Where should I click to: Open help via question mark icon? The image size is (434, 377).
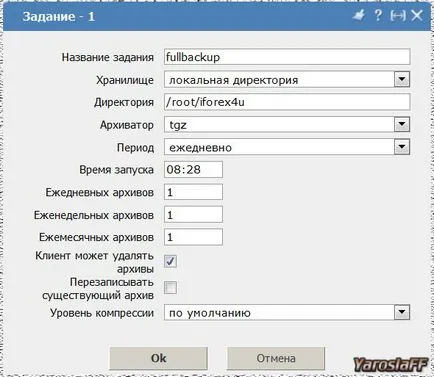[378, 15]
